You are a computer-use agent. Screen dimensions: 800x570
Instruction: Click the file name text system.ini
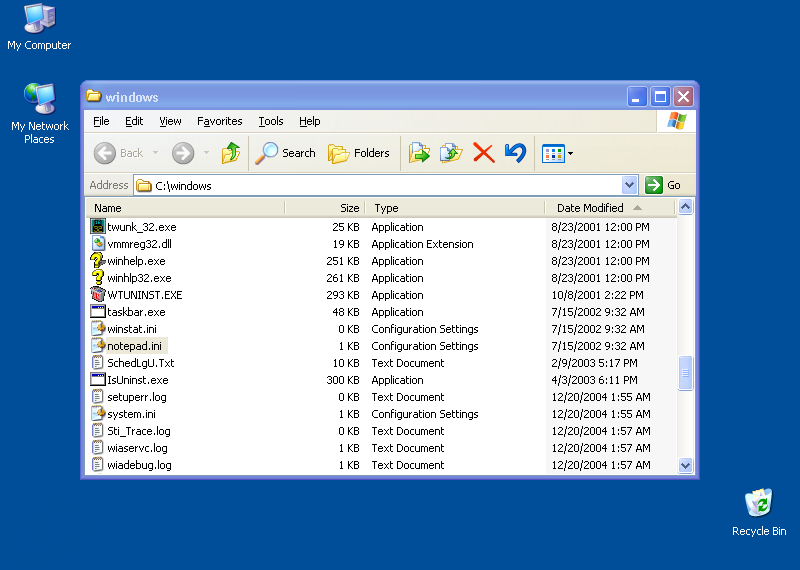tap(132, 414)
